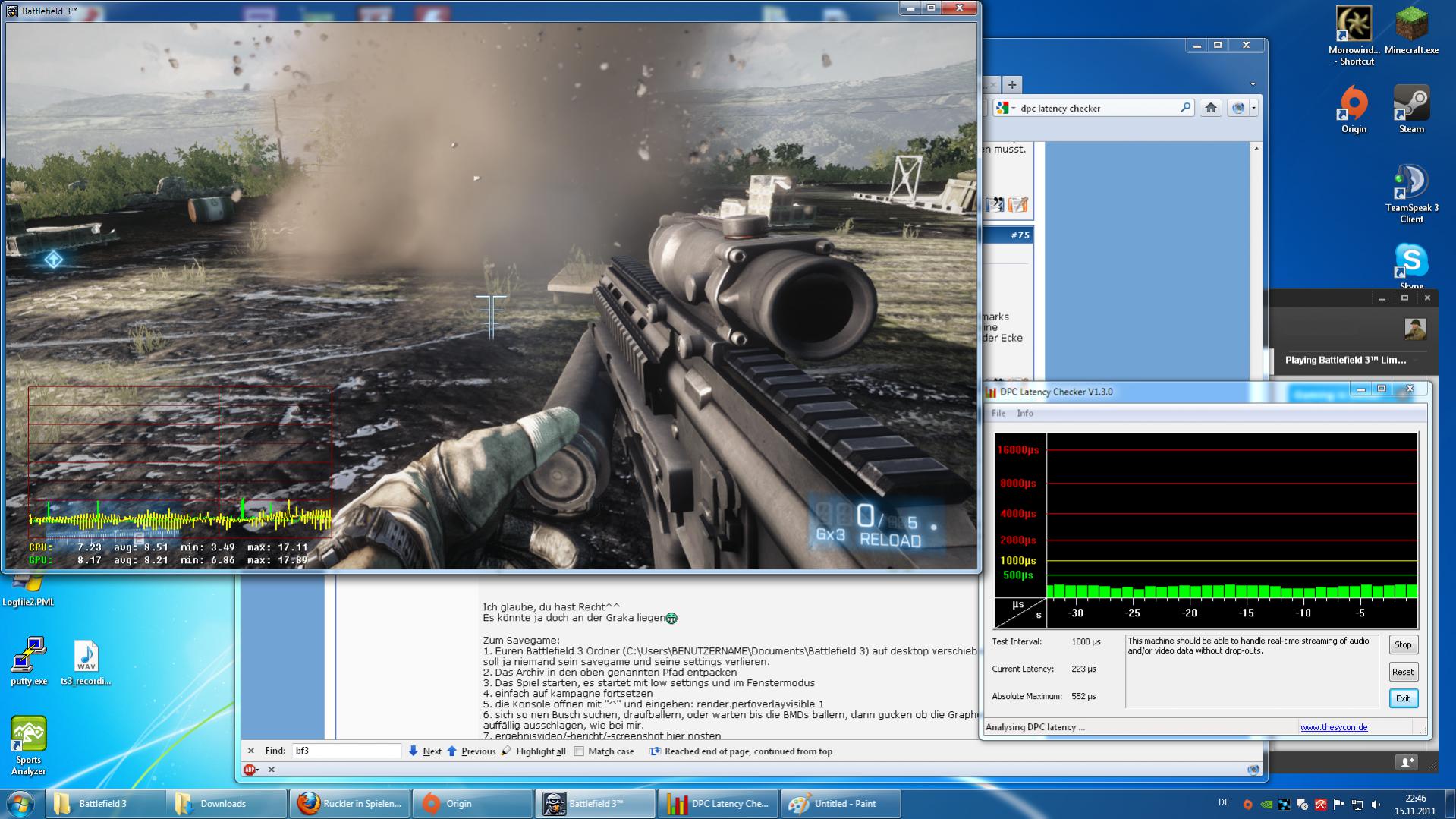Click the Show desktop button
The height and width of the screenshot is (819, 1456).
(x=1450, y=804)
